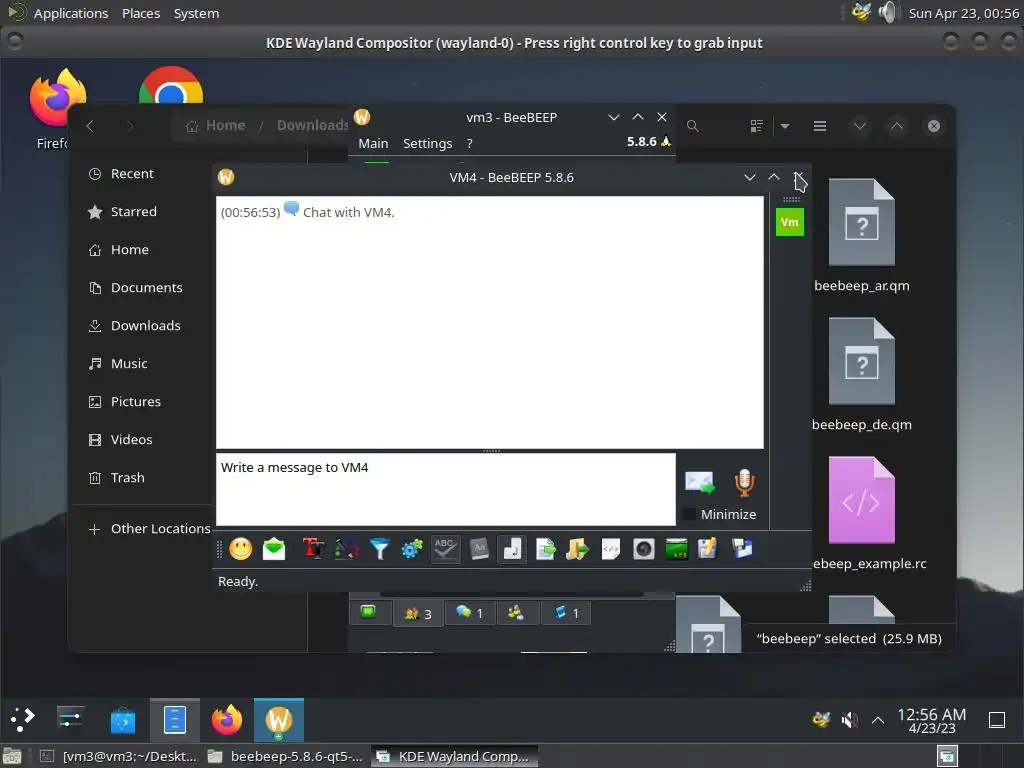The image size is (1024, 768).
Task: Choose chat font color with pencil icon
Action: point(346,549)
